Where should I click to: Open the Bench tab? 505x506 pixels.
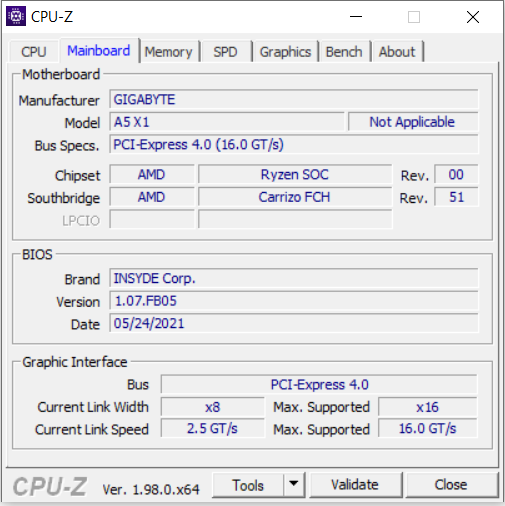pyautogui.click(x=344, y=52)
